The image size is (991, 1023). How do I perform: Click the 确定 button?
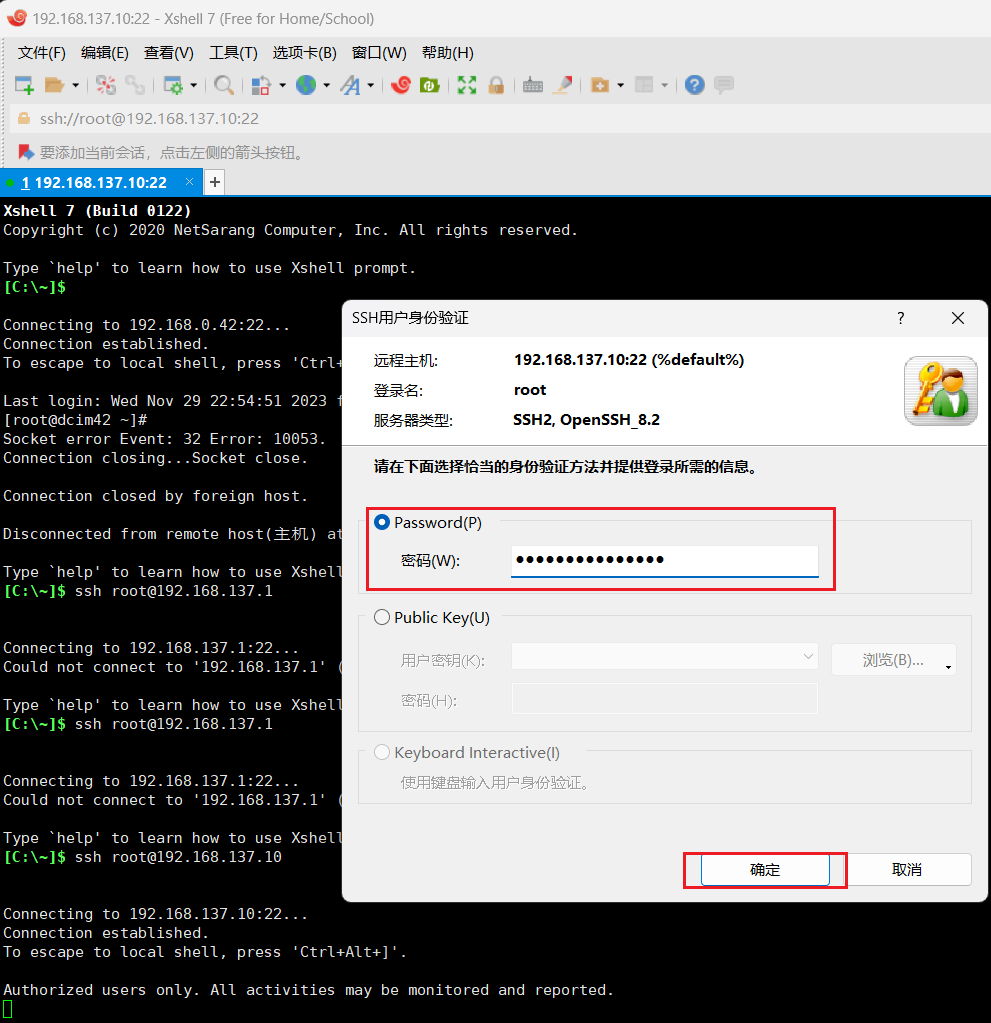765,870
